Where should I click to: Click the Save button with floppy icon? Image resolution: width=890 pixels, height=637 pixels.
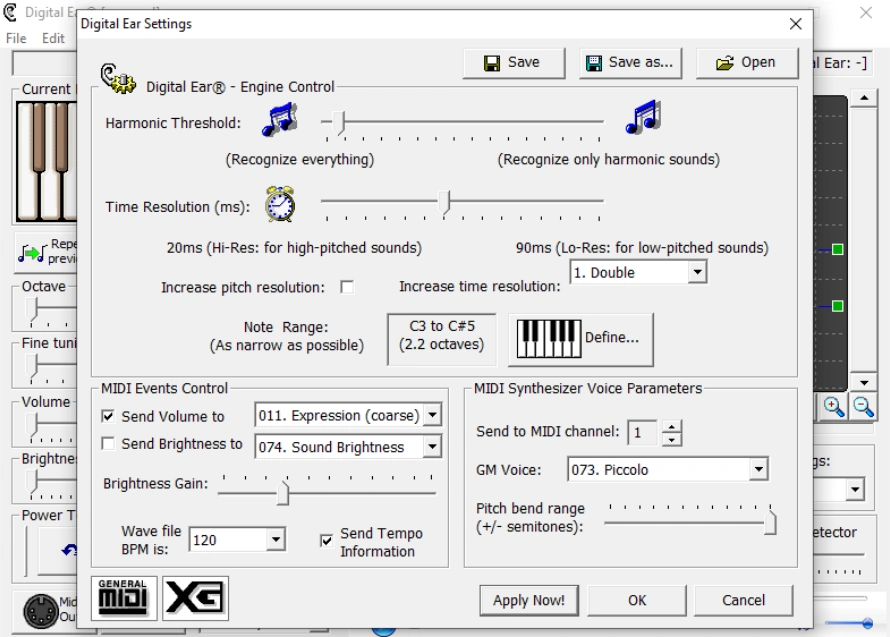(x=514, y=62)
